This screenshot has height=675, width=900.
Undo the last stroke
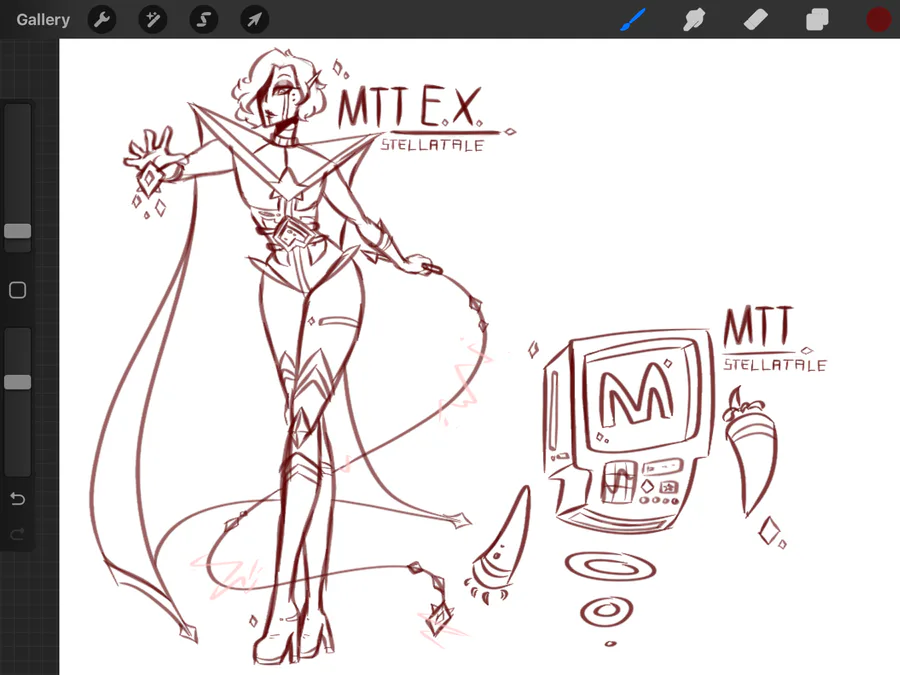pos(18,498)
